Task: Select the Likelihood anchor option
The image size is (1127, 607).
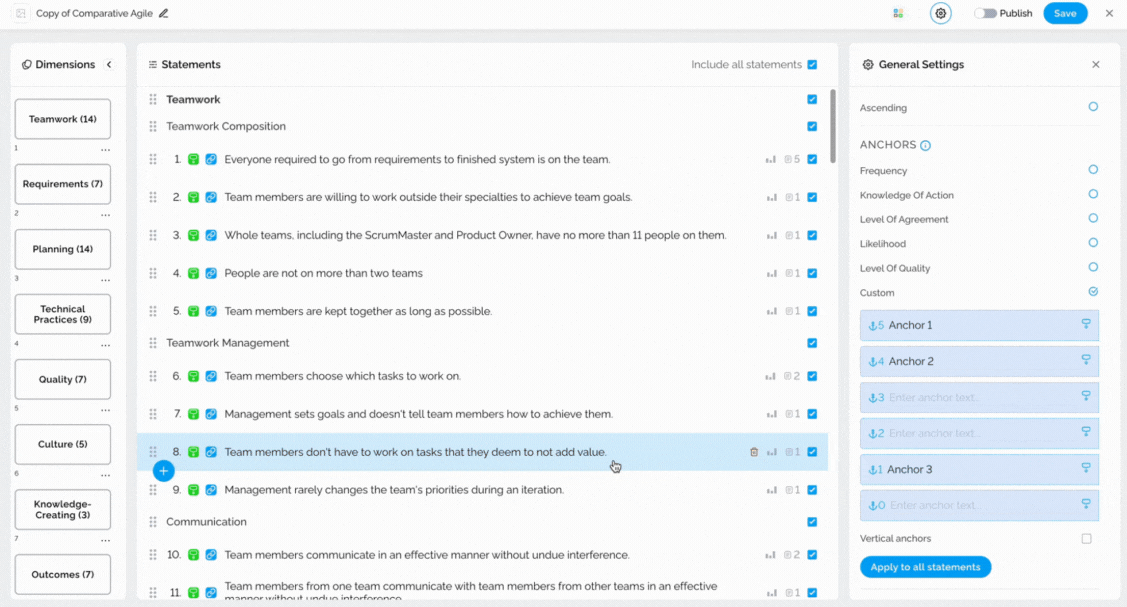Action: click(x=1092, y=243)
